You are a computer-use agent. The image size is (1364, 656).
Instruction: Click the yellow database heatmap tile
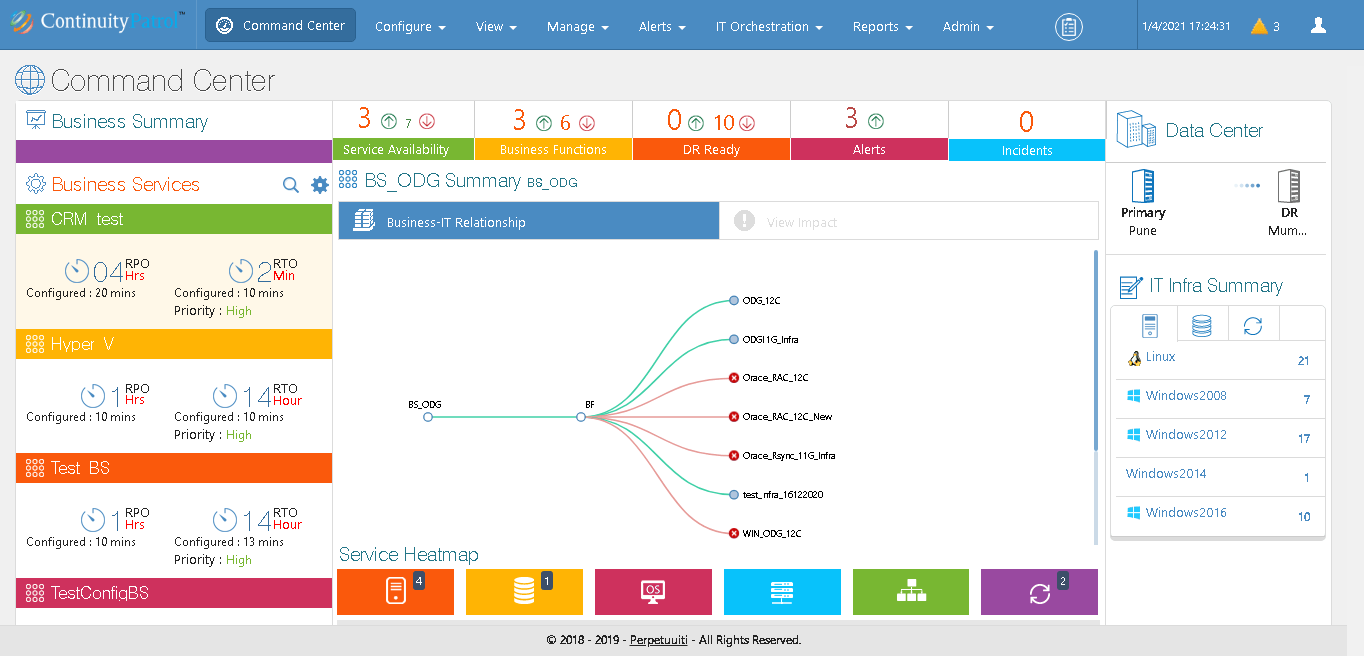click(x=524, y=592)
